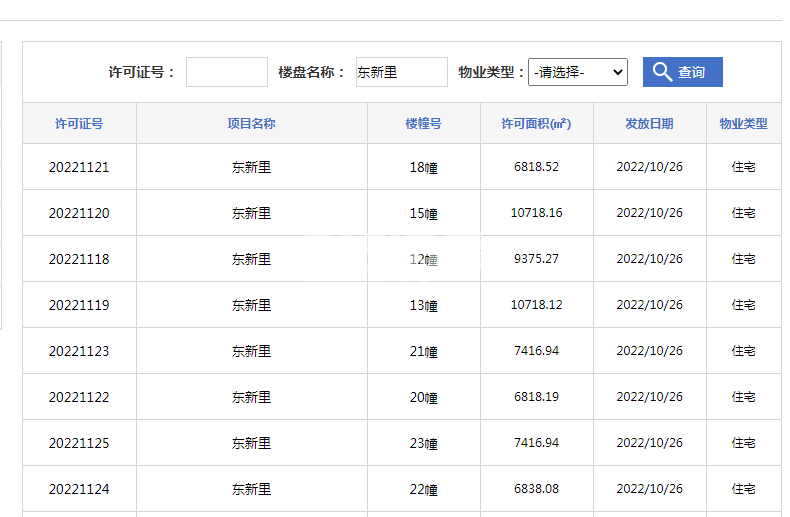
Task: Click building cell 22幢
Action: pyautogui.click(x=423, y=490)
